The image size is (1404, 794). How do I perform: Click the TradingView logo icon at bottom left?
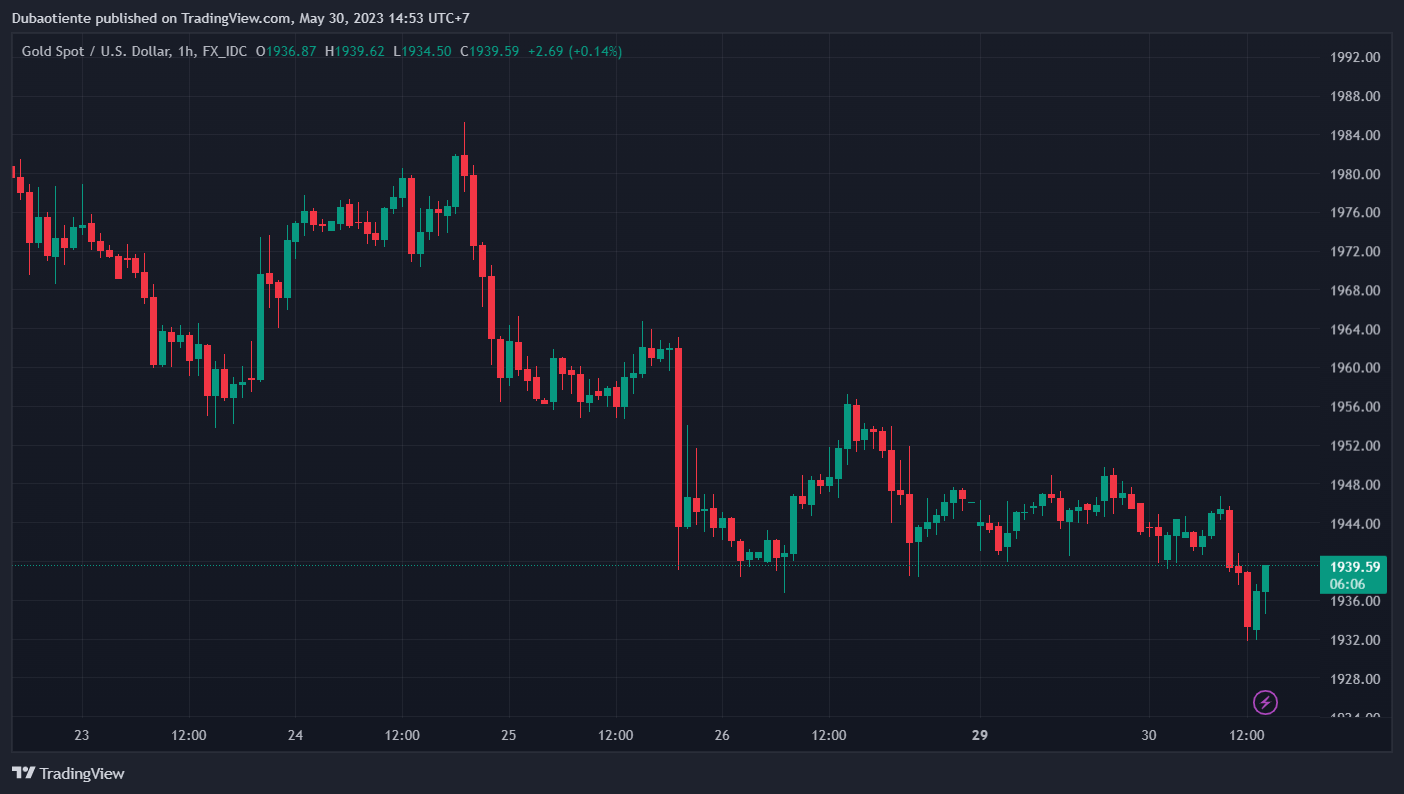click(x=24, y=773)
